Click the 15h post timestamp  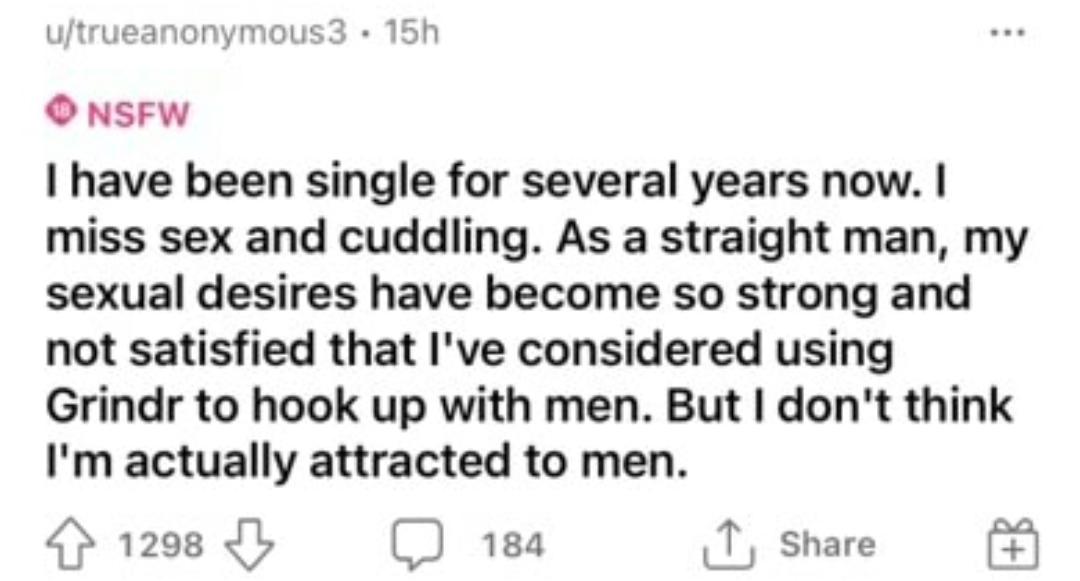pyautogui.click(x=411, y=32)
